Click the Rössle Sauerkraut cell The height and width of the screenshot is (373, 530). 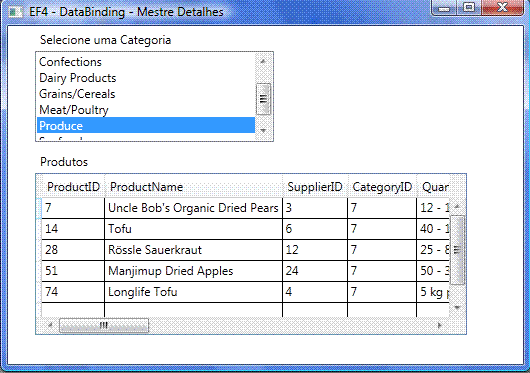click(x=193, y=250)
